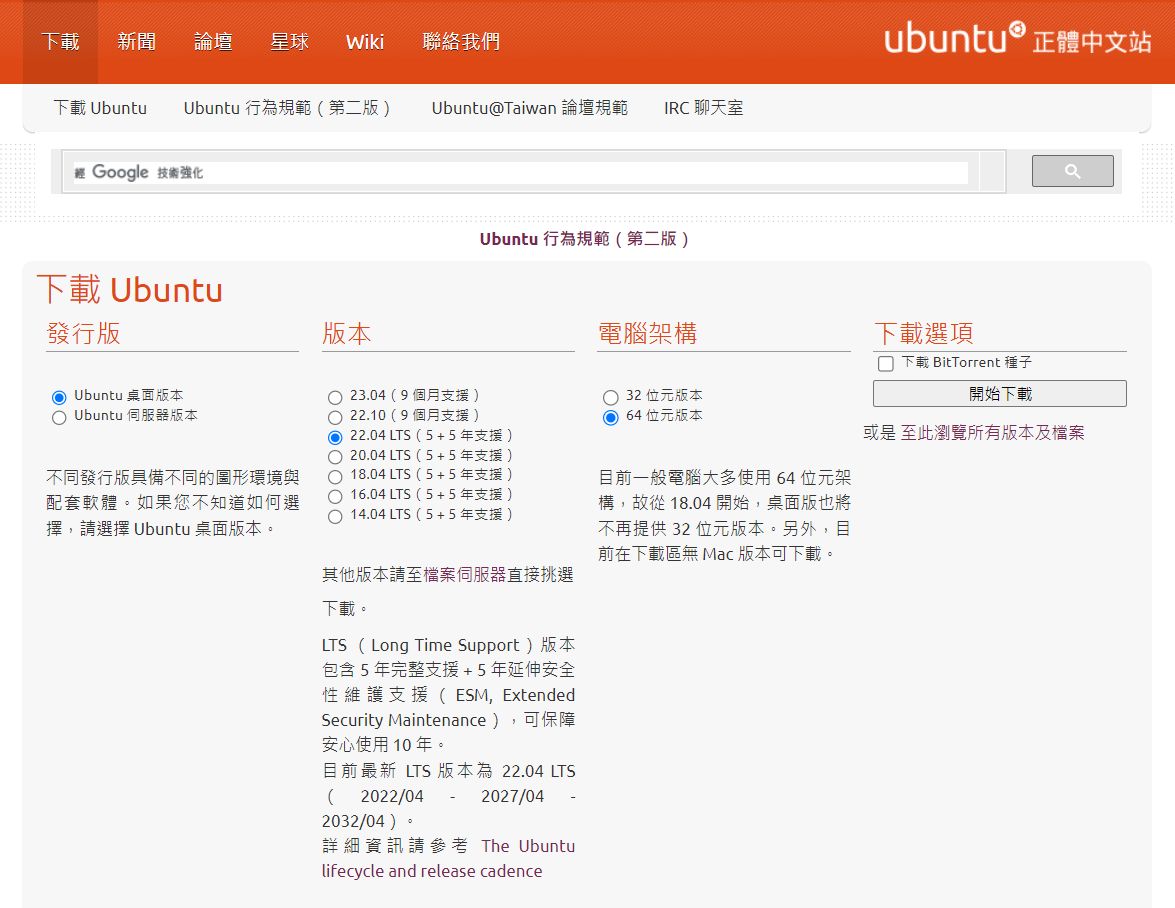
Task: Open the 星球 navigation item
Action: (289, 42)
